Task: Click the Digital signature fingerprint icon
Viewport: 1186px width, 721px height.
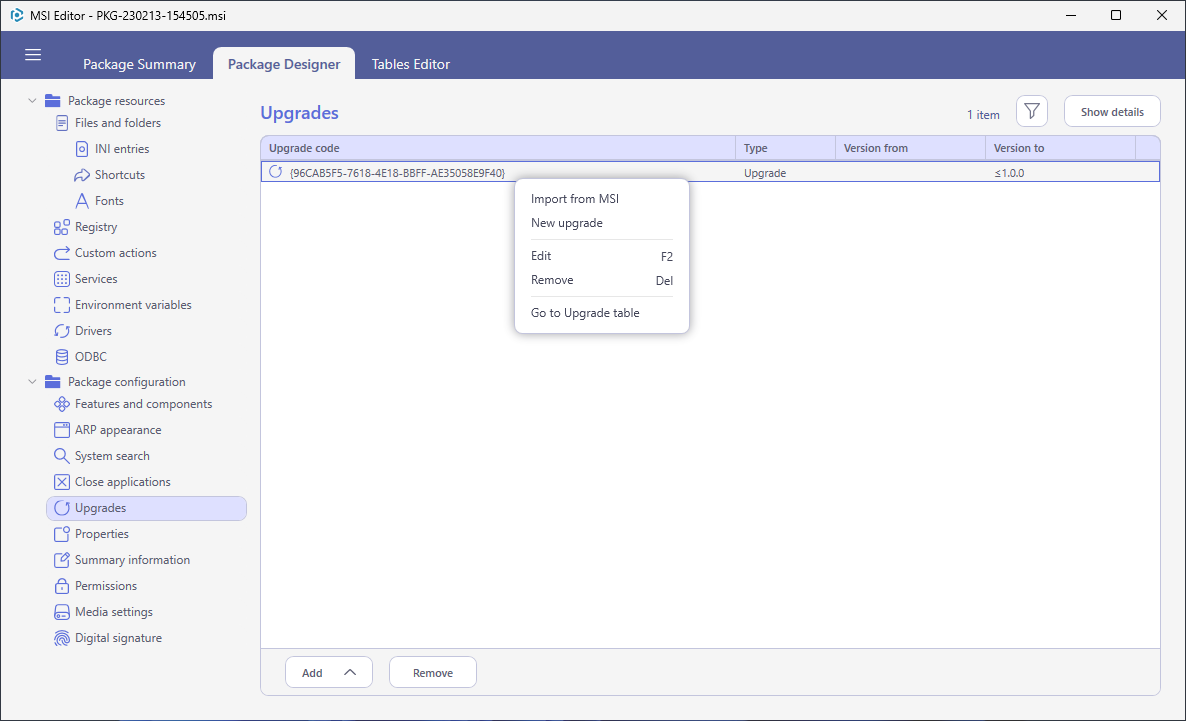Action: coord(62,638)
